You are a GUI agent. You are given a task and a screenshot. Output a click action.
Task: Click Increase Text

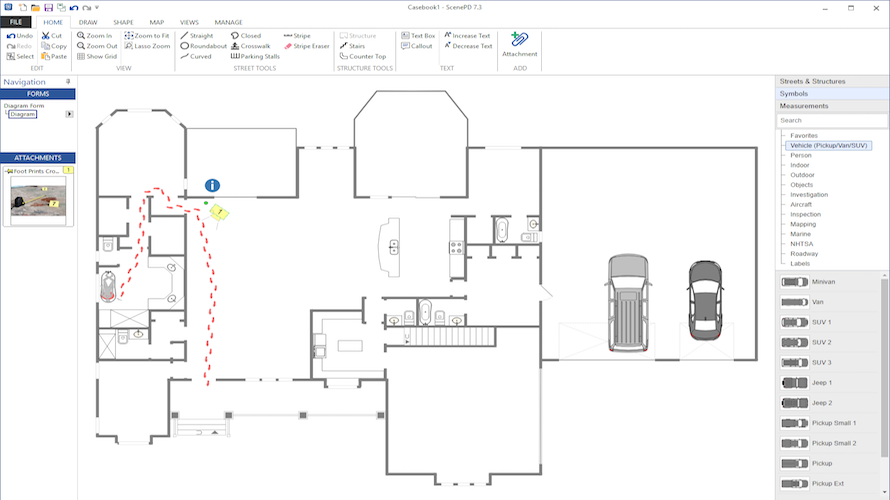pos(467,36)
